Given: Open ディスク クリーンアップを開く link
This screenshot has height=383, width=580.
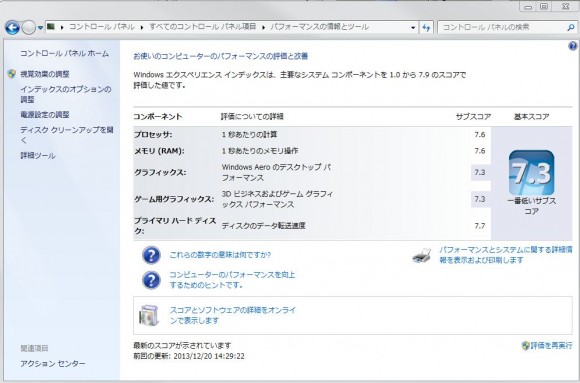Looking at the screenshot, I should 67,135.
